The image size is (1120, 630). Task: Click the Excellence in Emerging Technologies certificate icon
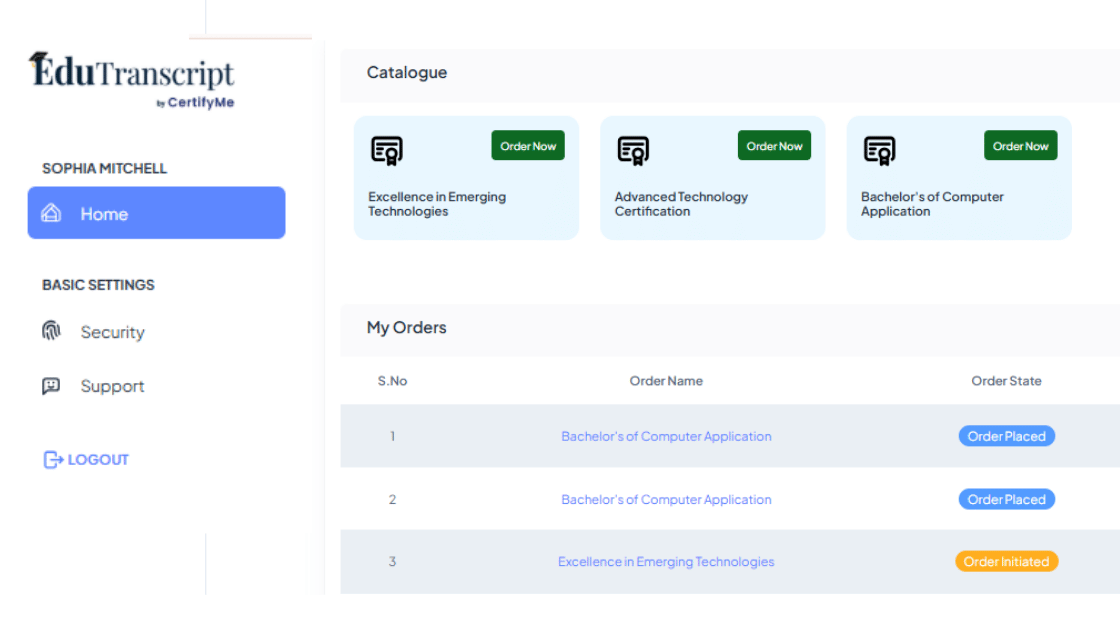pyautogui.click(x=387, y=150)
